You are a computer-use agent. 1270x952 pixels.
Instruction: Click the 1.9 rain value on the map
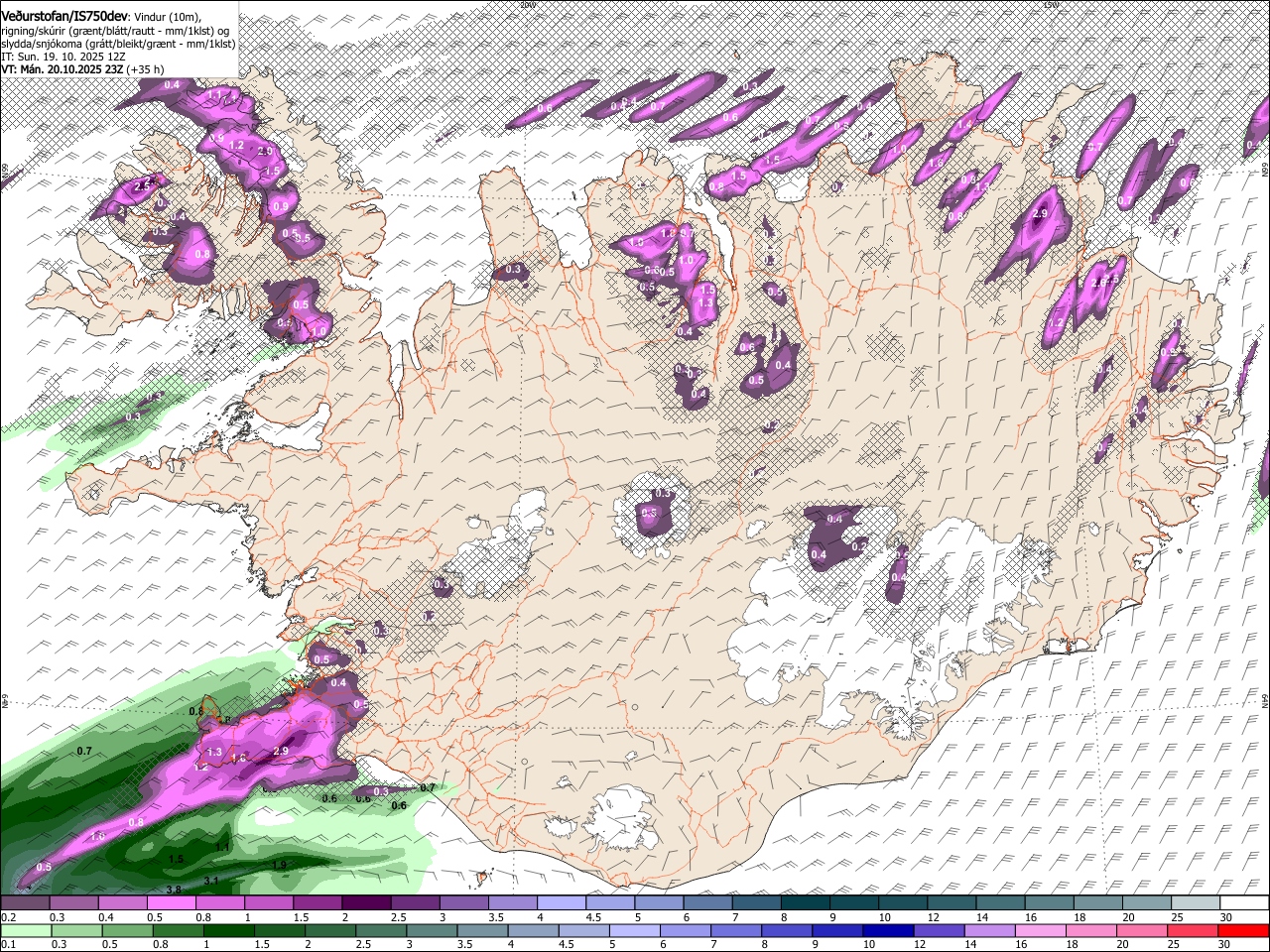tap(279, 865)
